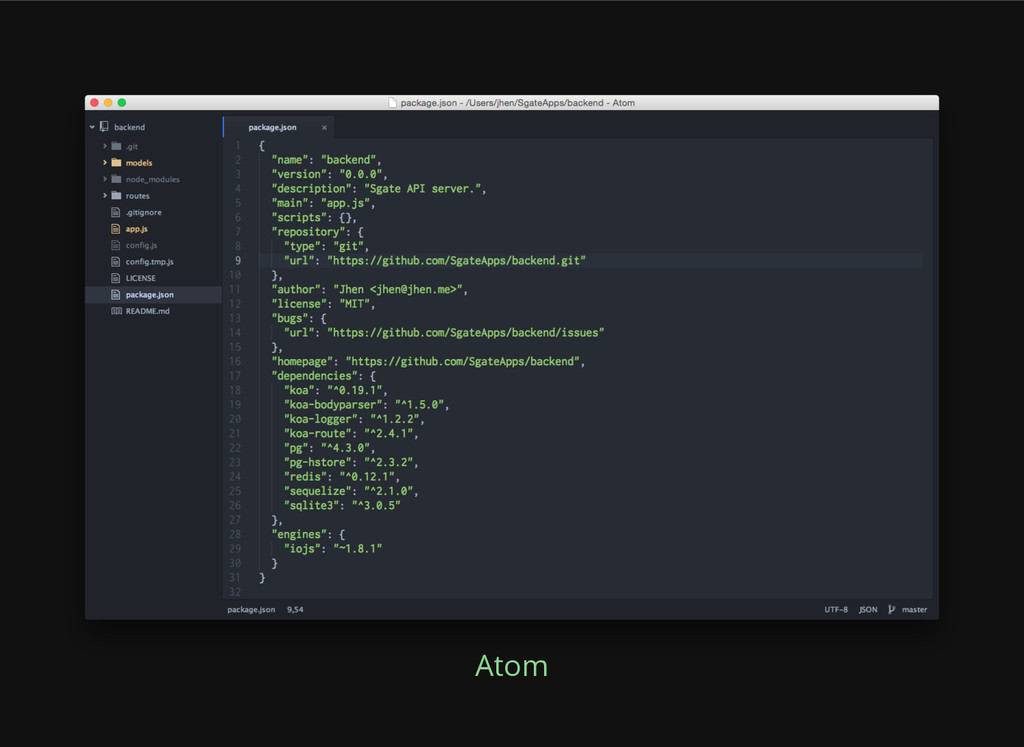Open the JSON grammar selector
The height and width of the screenshot is (747, 1024).
[x=868, y=609]
